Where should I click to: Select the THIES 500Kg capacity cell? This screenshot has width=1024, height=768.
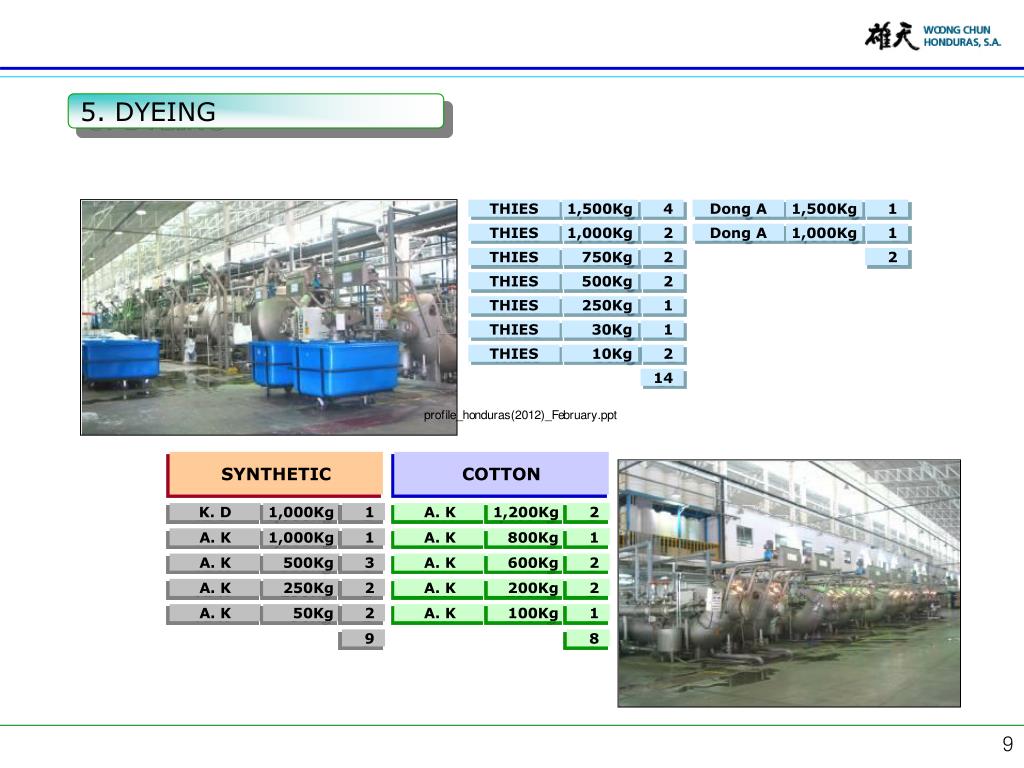[x=600, y=281]
